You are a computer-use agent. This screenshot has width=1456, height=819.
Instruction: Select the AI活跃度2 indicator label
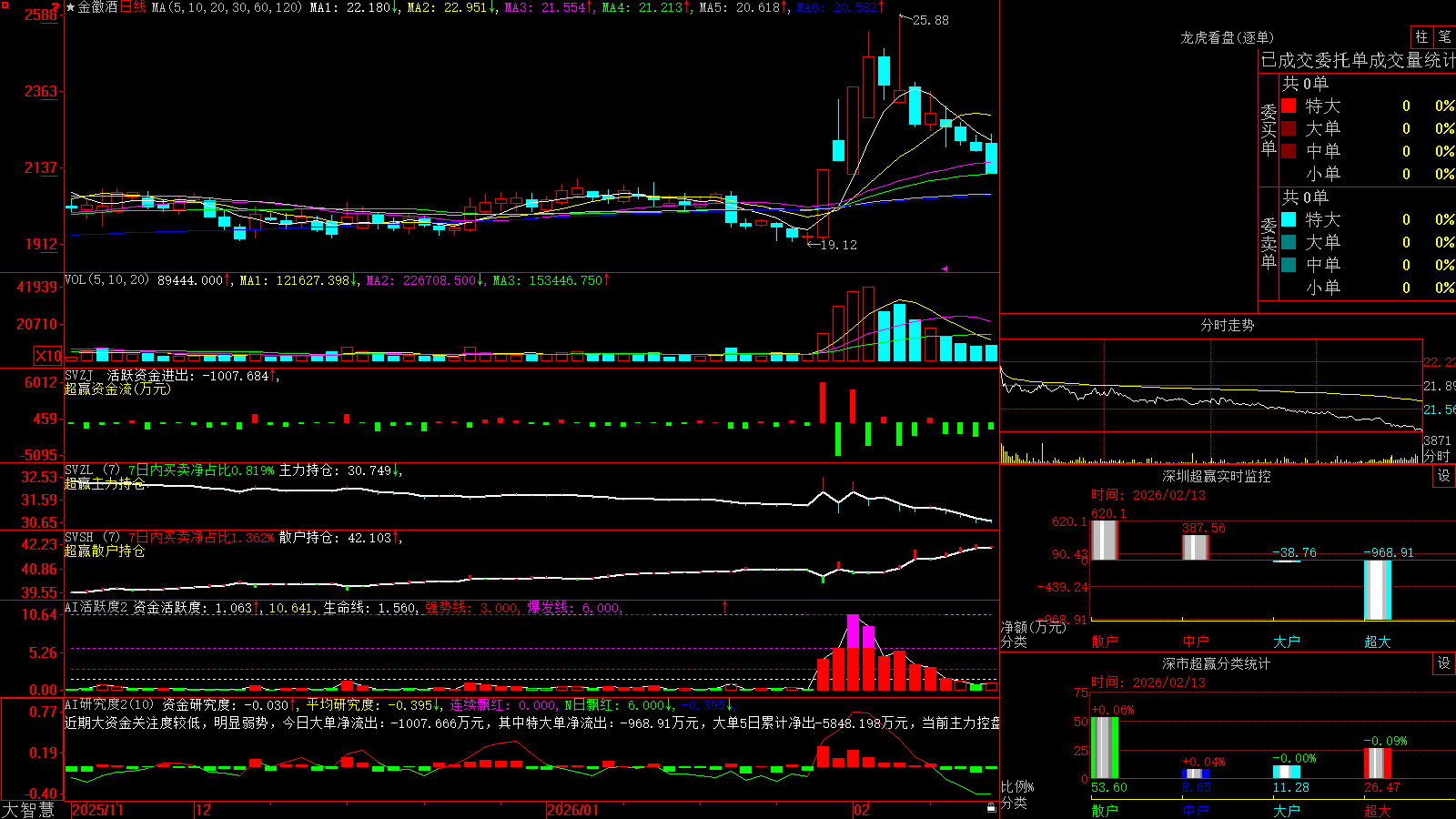[96, 608]
